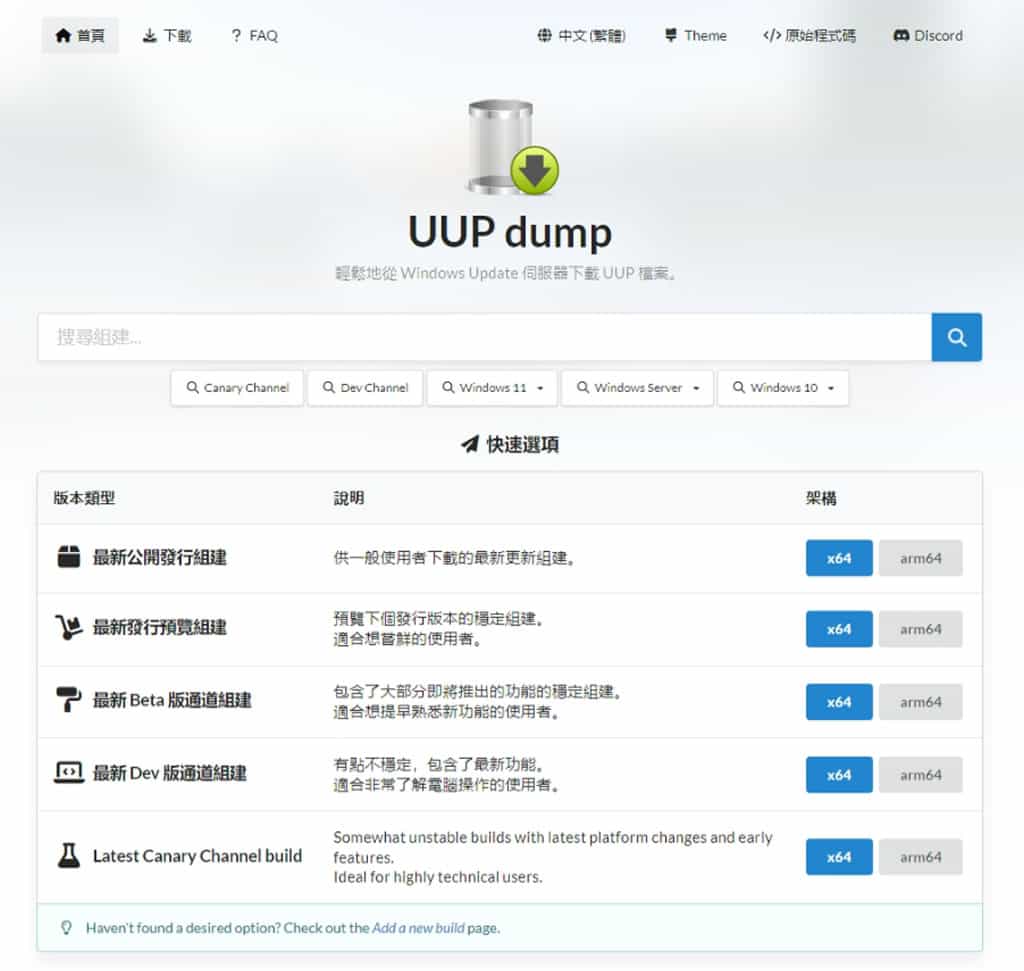Click the paint roller icon for Beta row
The image size is (1024, 971).
(69, 699)
